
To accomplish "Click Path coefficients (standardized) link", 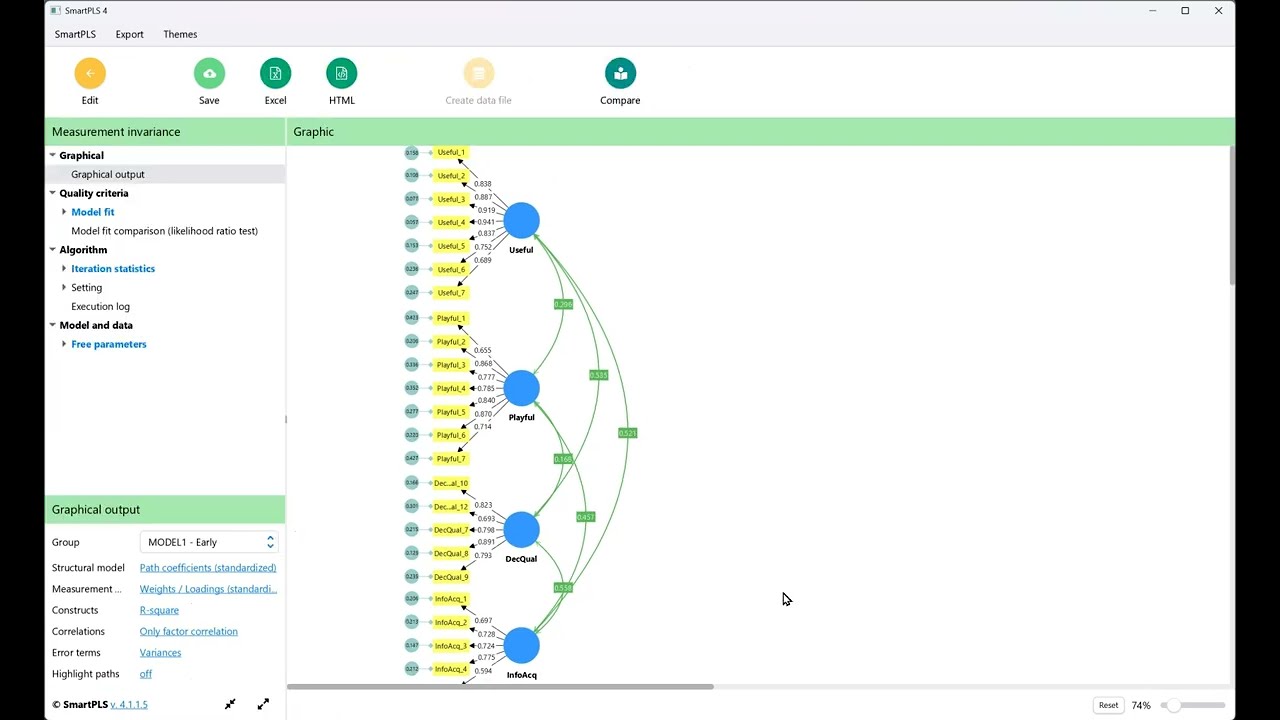I will tap(208, 568).
